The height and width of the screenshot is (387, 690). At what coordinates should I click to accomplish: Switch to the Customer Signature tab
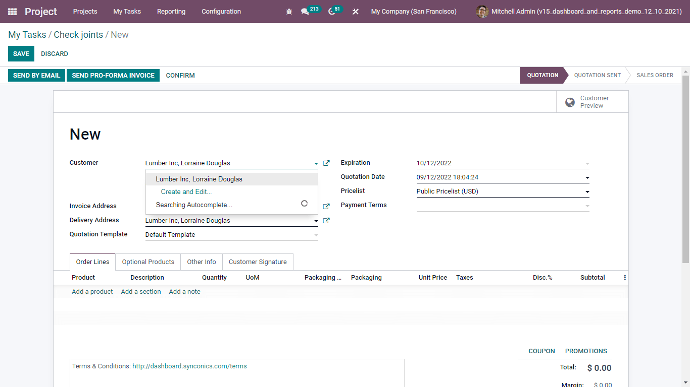point(257,262)
